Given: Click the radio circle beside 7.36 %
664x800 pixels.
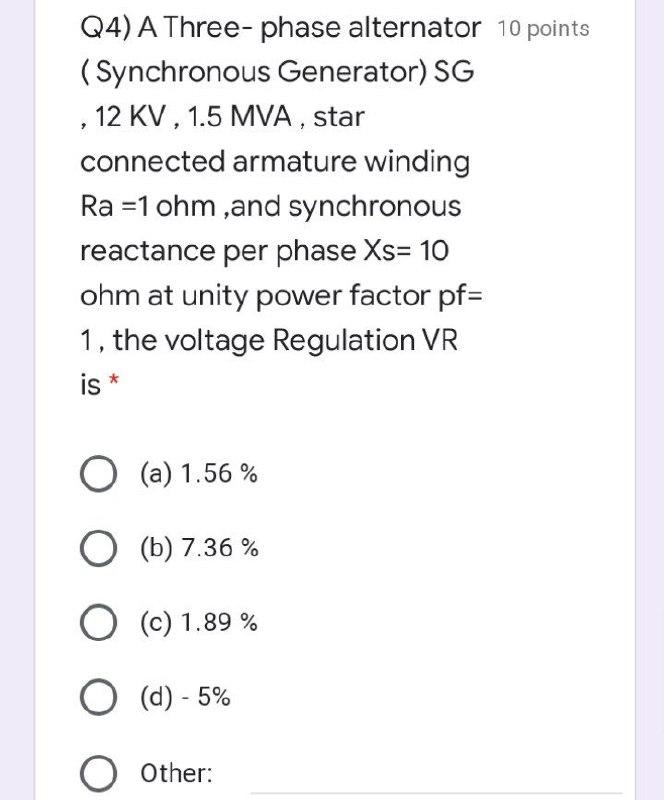Looking at the screenshot, I should (x=98, y=548).
